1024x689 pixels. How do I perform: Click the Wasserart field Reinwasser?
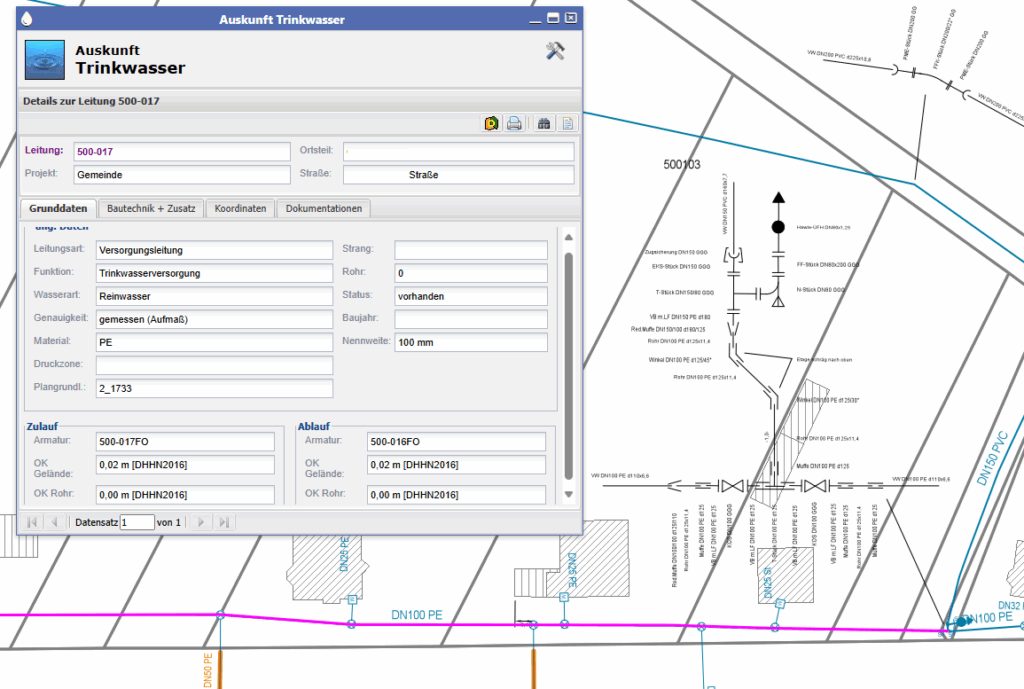(214, 296)
